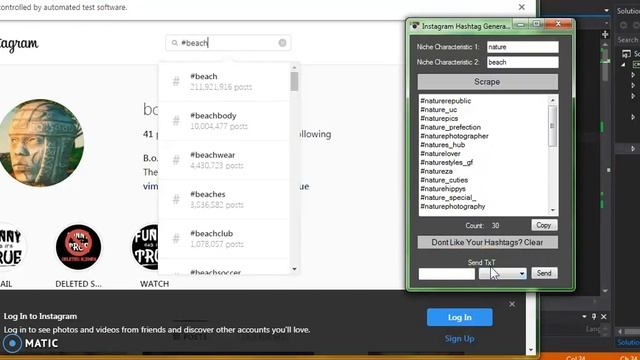Screen dimensions: 640x360
Task: Edit the Niche Characteristic 1 field
Action: coord(522,47)
